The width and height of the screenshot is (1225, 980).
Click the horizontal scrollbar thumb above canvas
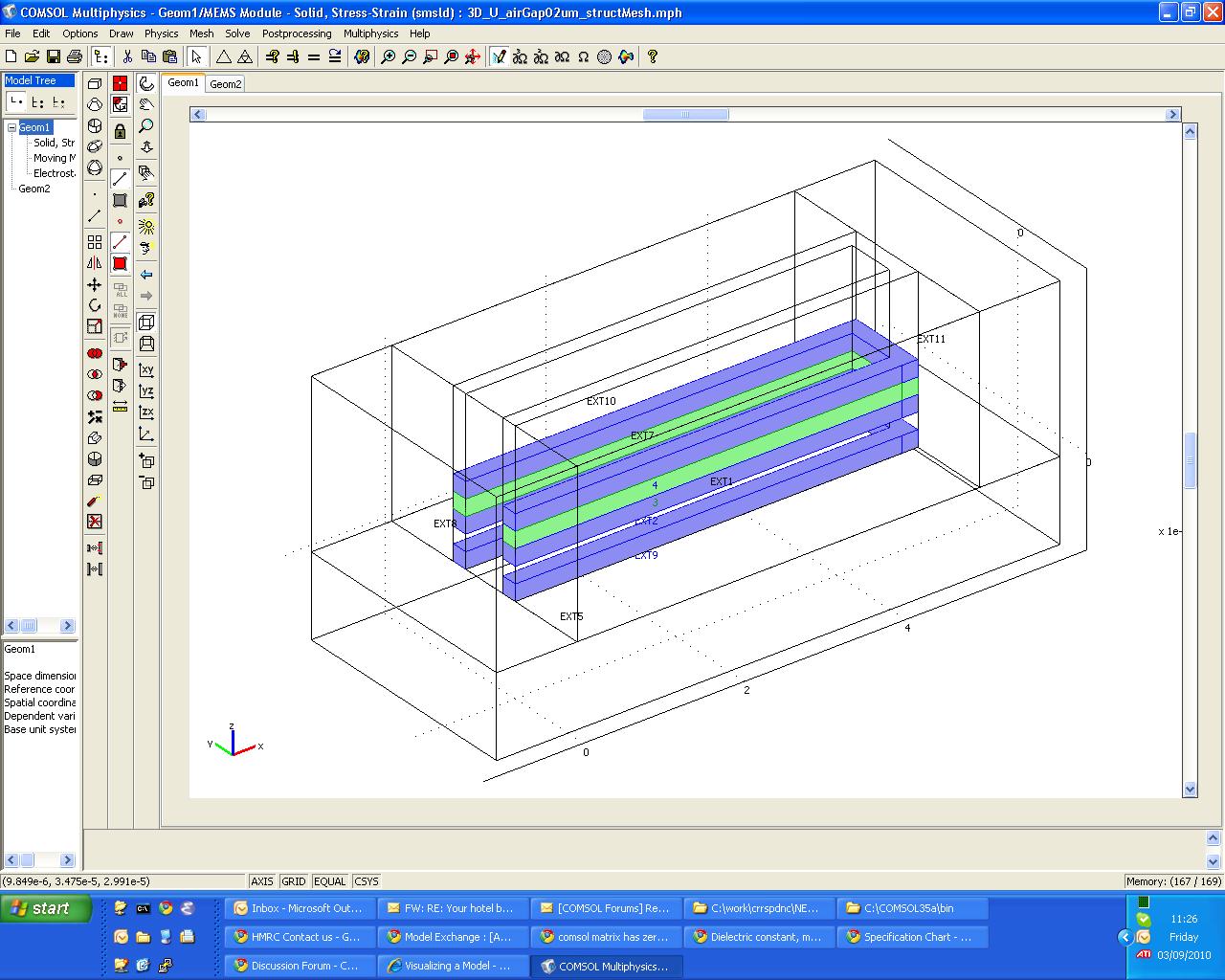(x=685, y=115)
